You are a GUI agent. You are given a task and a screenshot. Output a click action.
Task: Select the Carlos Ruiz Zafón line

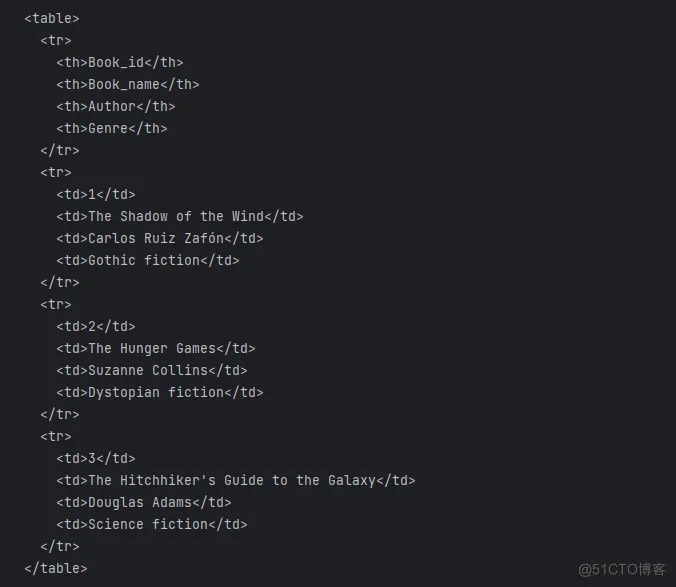(x=159, y=238)
